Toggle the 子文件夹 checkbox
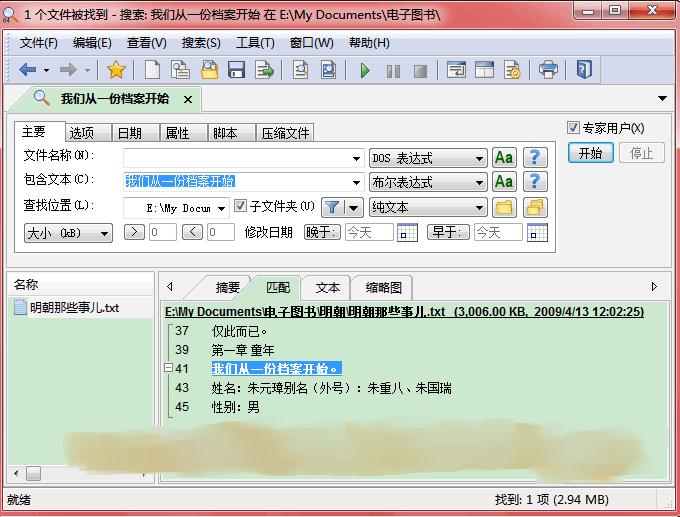 (240, 205)
